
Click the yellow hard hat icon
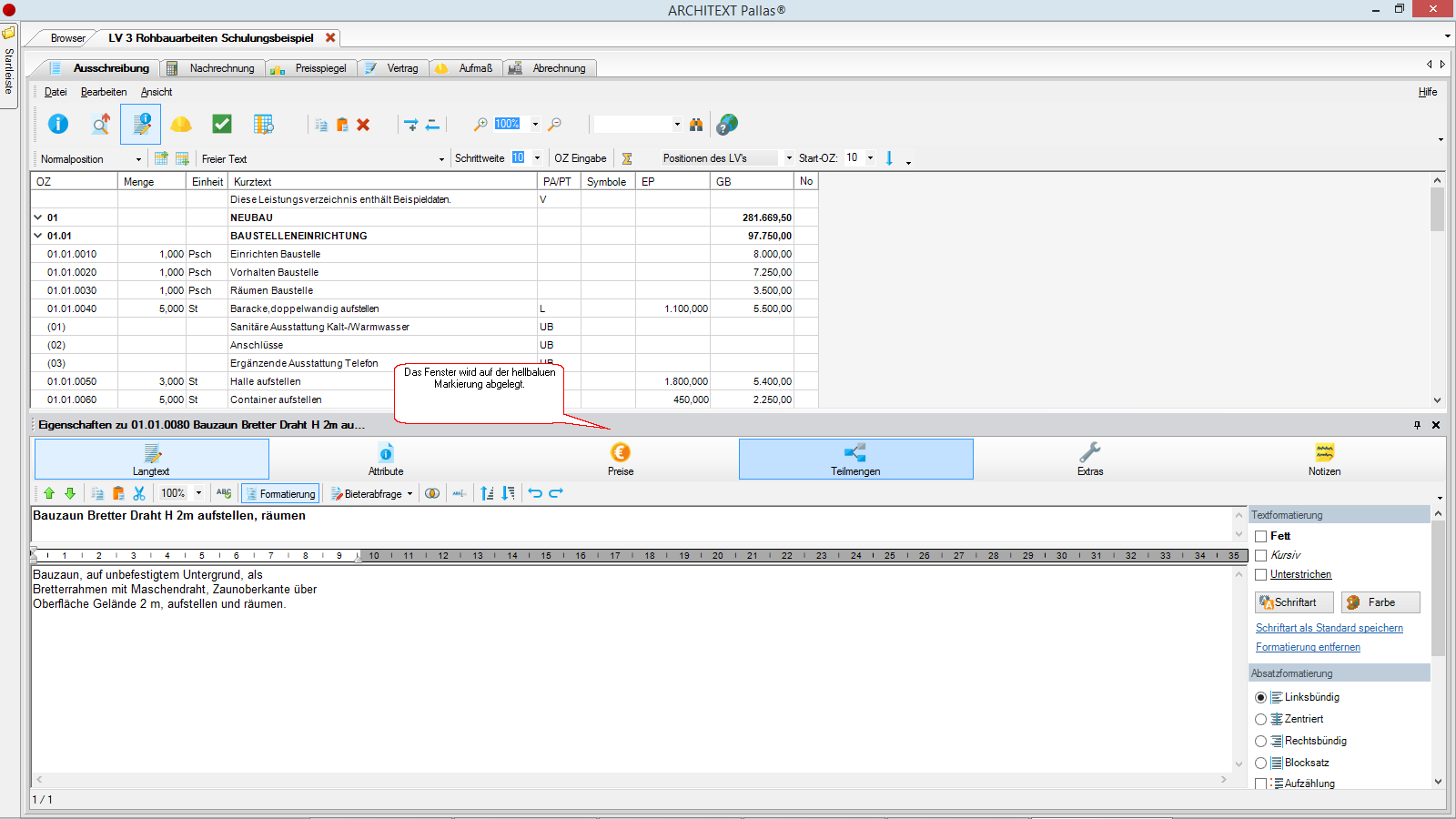(181, 124)
